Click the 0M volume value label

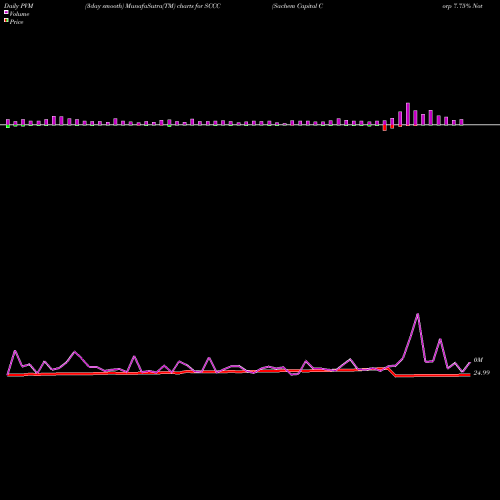pos(478,360)
